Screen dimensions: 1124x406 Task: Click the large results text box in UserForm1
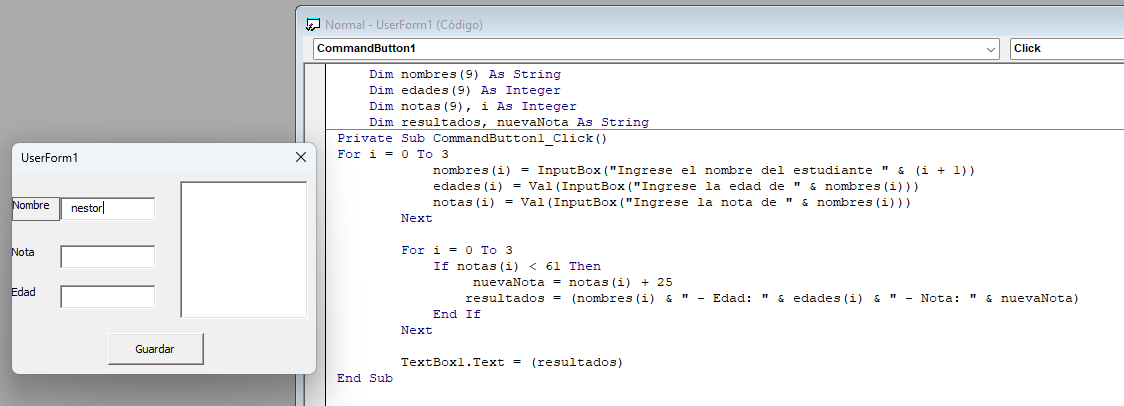coord(244,250)
